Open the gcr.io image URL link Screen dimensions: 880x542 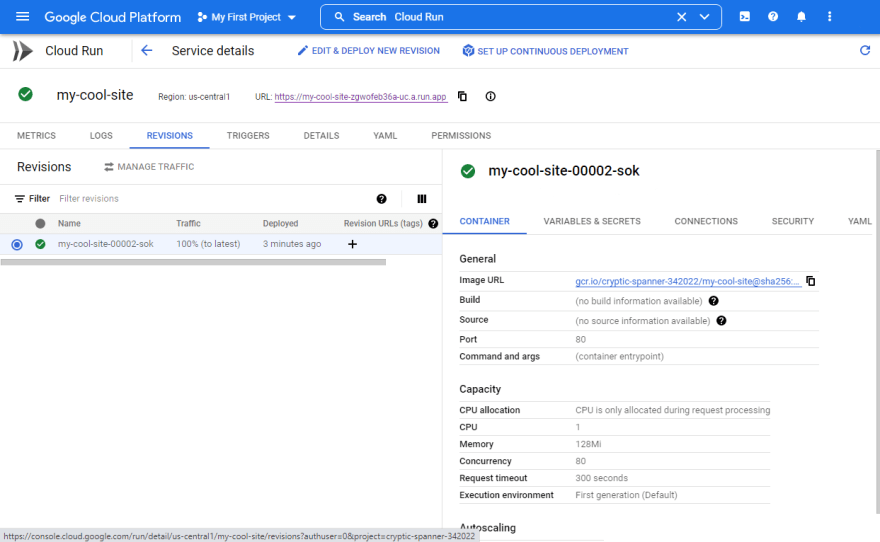coord(688,281)
